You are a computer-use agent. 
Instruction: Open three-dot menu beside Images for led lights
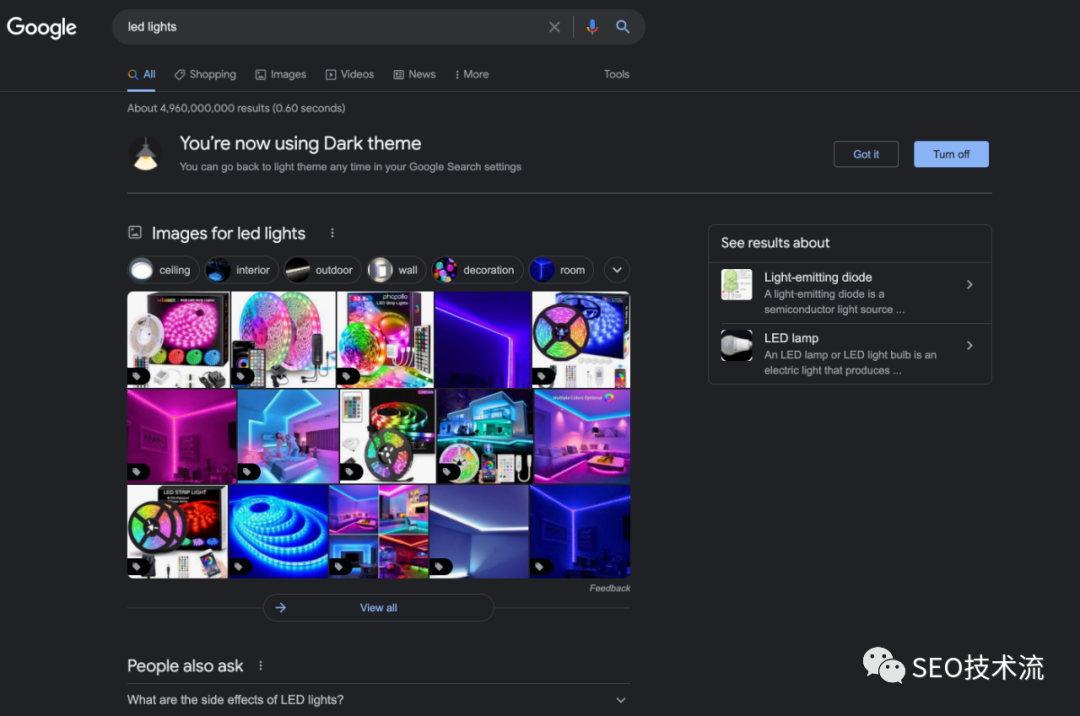point(332,233)
